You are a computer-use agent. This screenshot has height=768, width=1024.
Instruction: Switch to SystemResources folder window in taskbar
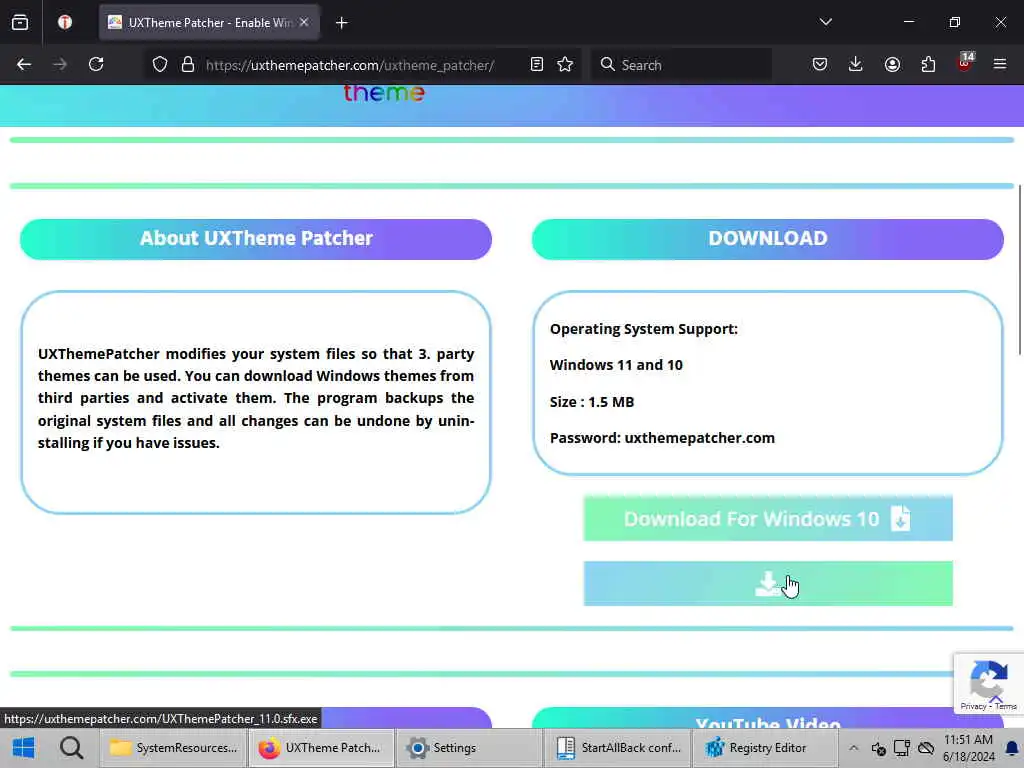click(174, 748)
